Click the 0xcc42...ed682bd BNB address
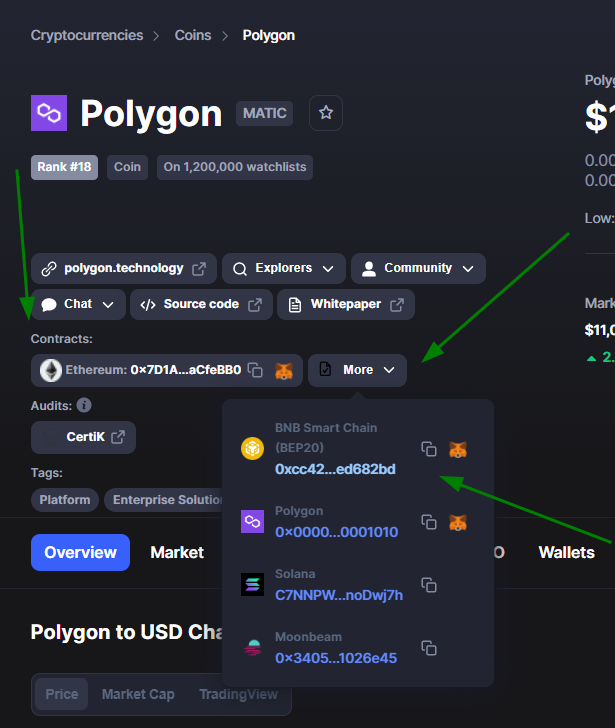Viewport: 615px width, 728px height. coord(335,469)
